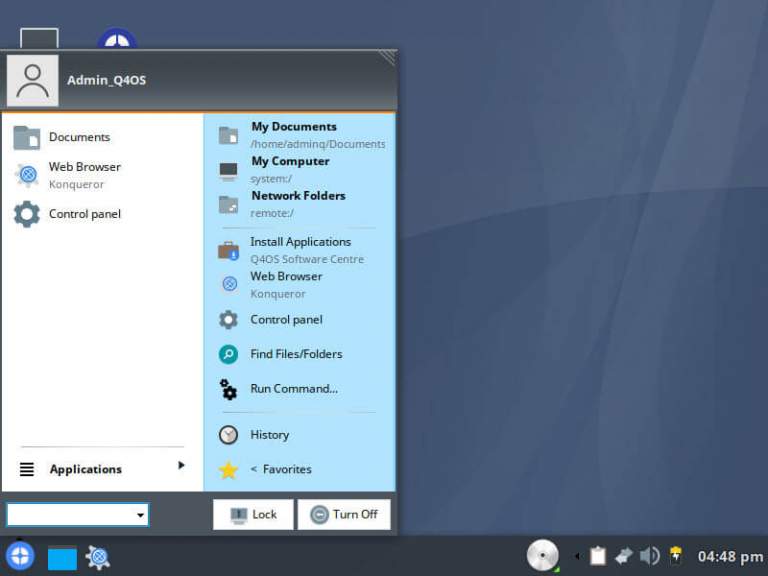
Task: Select the My Documents menu entry
Action: pos(299,135)
